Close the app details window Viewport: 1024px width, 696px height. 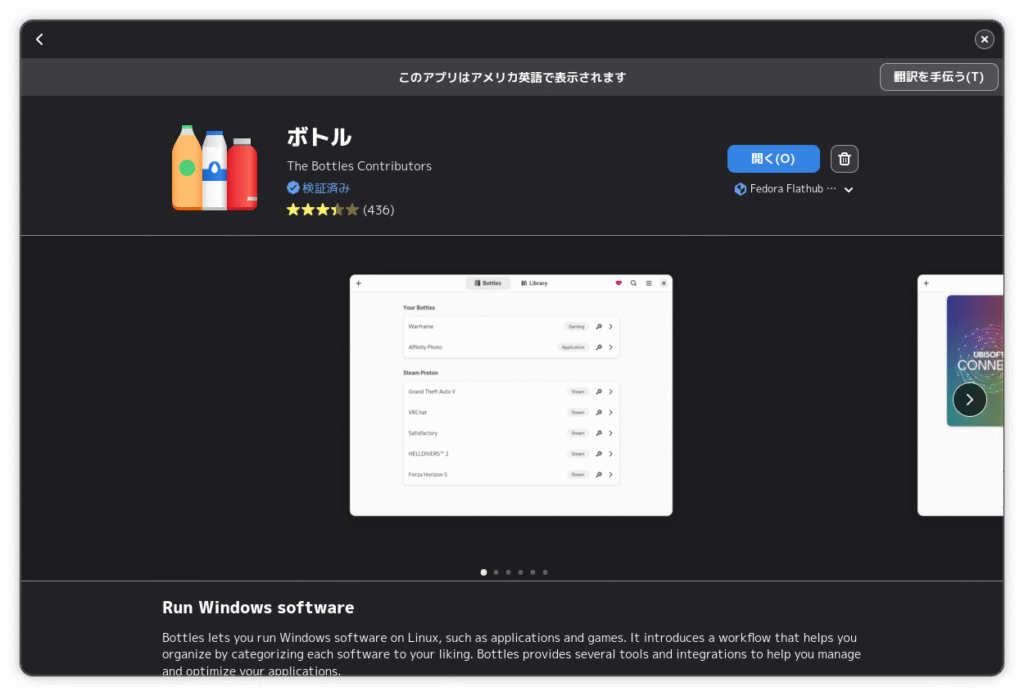pyautogui.click(x=984, y=39)
